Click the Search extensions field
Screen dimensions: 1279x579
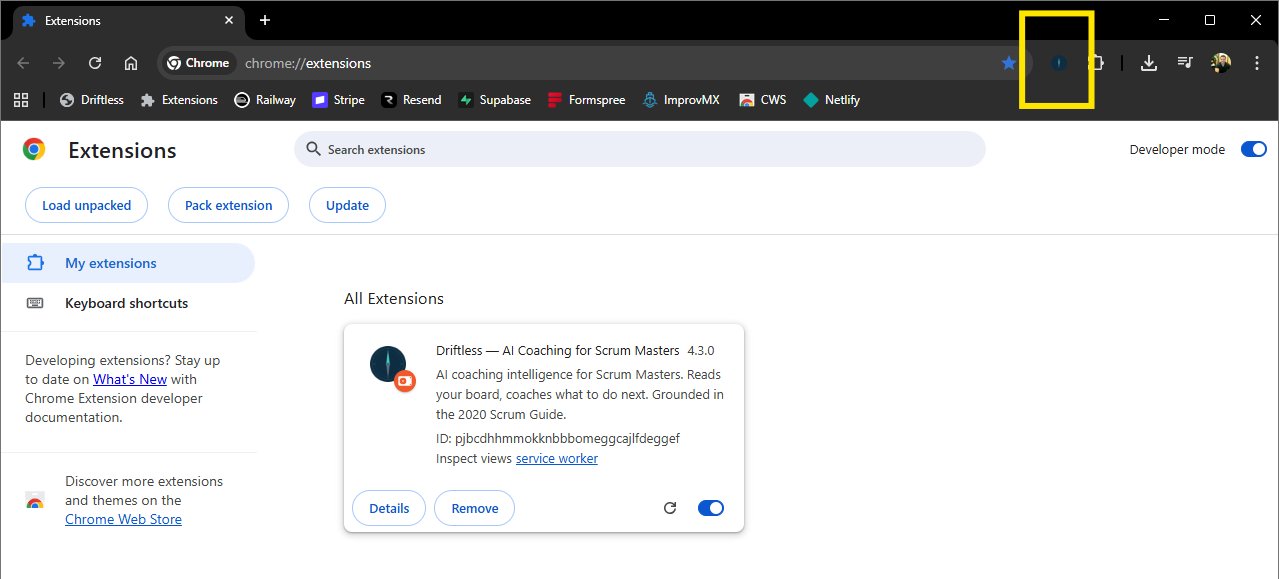tap(640, 149)
